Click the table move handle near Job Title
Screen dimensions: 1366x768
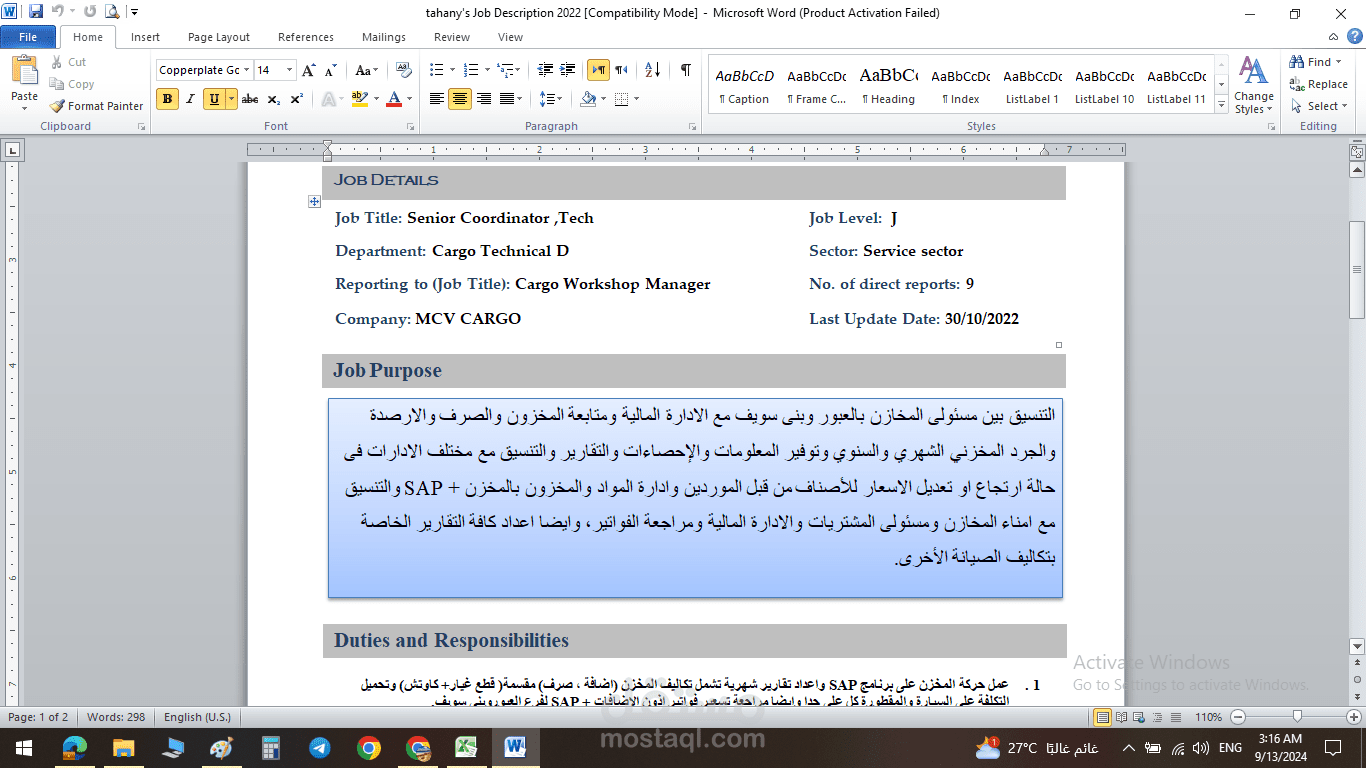coord(314,201)
